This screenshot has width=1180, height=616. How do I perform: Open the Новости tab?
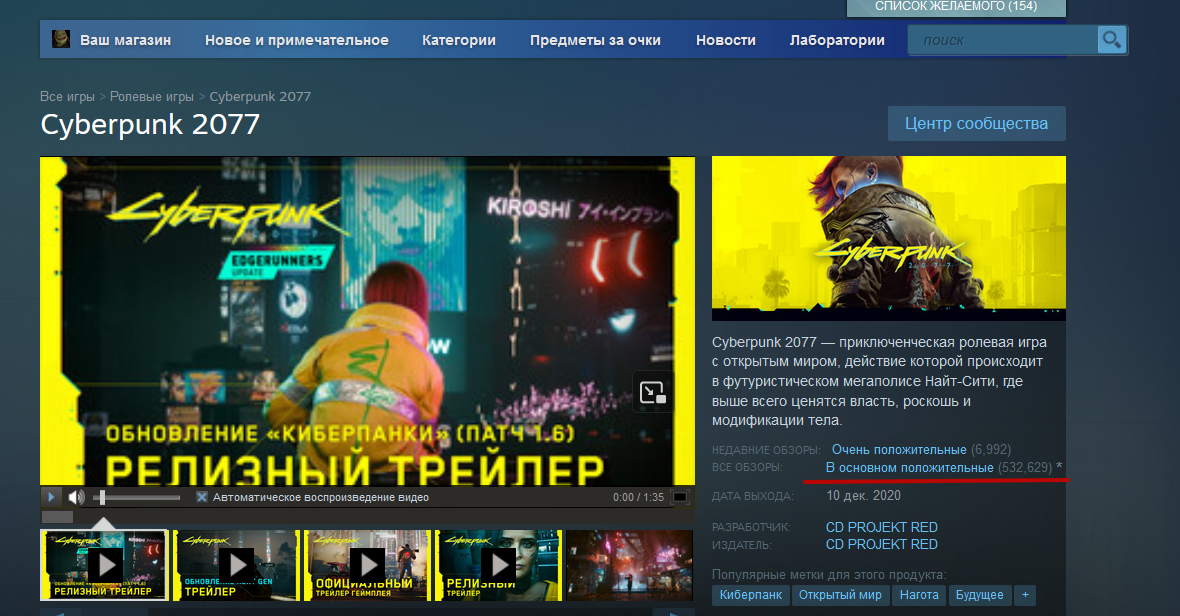pyautogui.click(x=725, y=40)
